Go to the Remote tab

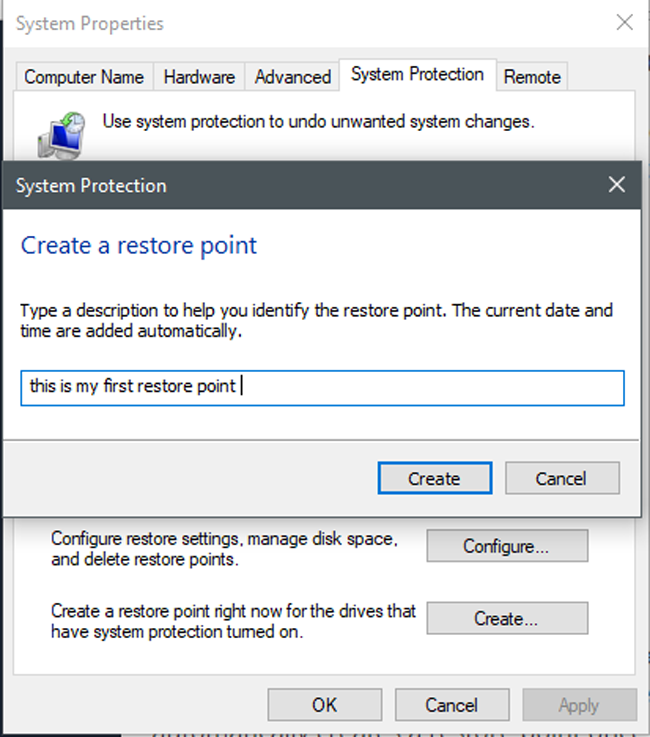click(532, 77)
